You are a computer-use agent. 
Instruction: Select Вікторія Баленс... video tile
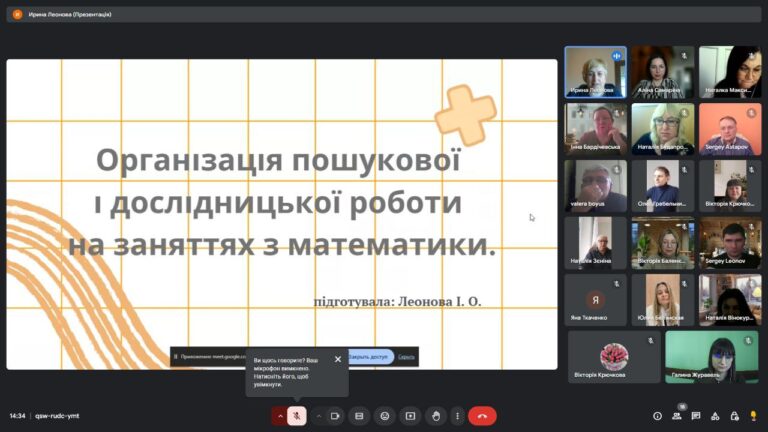point(663,243)
